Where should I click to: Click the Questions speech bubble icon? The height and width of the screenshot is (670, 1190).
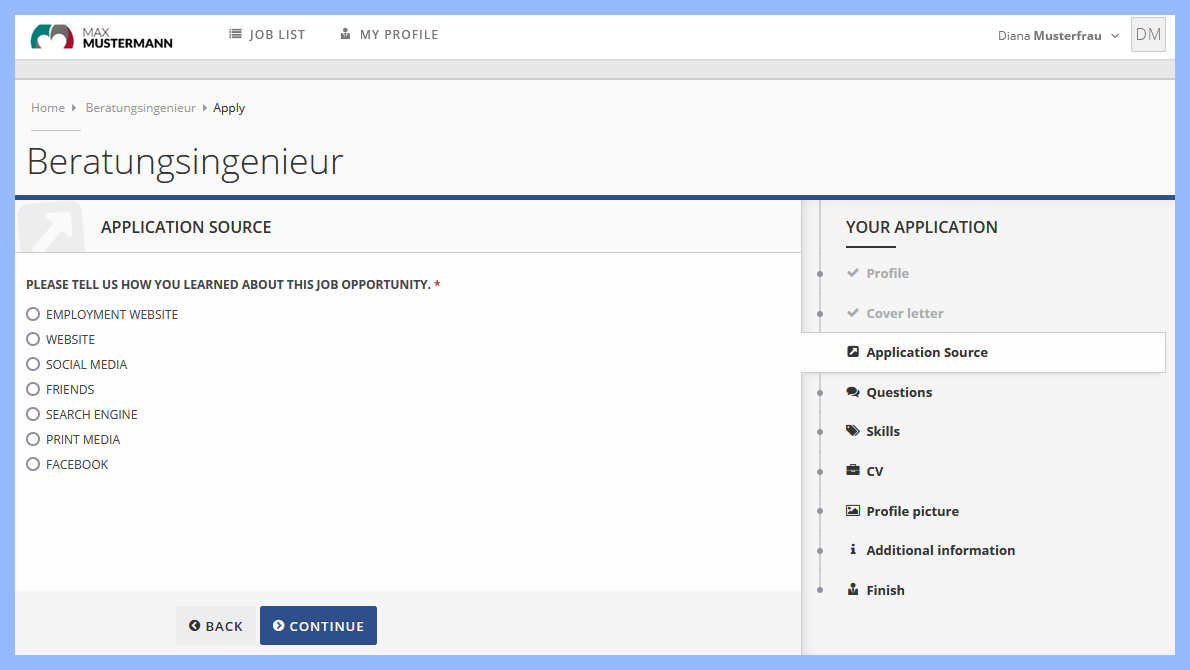[852, 392]
